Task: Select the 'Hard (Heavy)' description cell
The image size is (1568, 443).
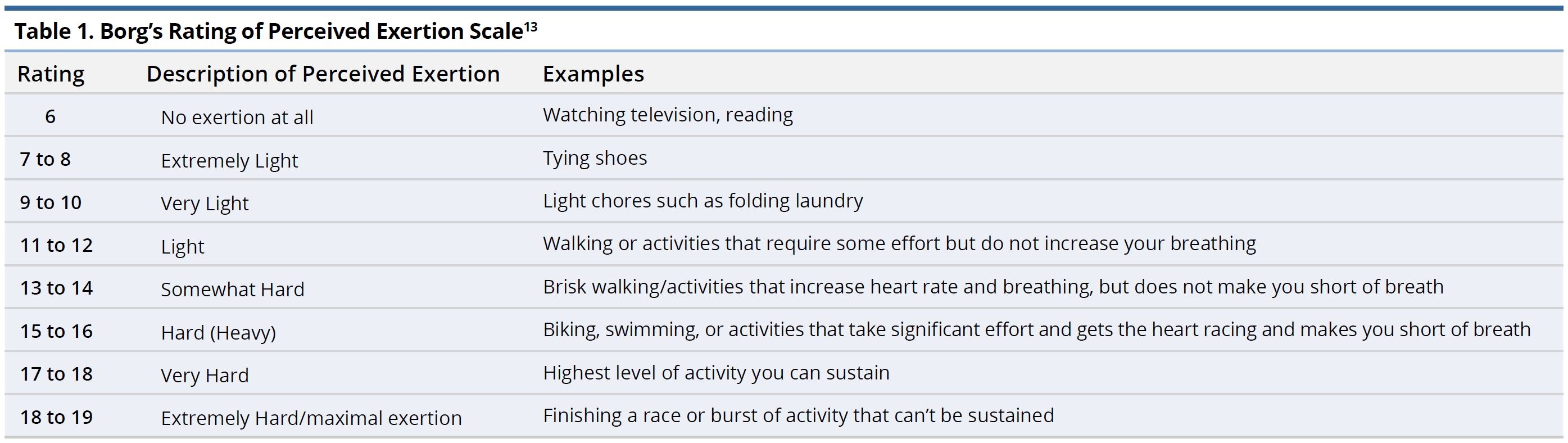Action: point(219,333)
